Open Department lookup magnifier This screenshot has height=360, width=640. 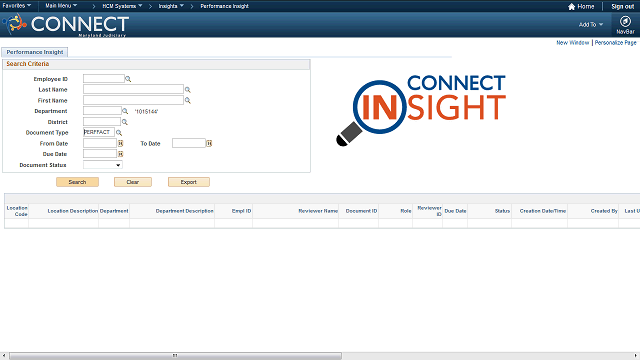coord(125,111)
